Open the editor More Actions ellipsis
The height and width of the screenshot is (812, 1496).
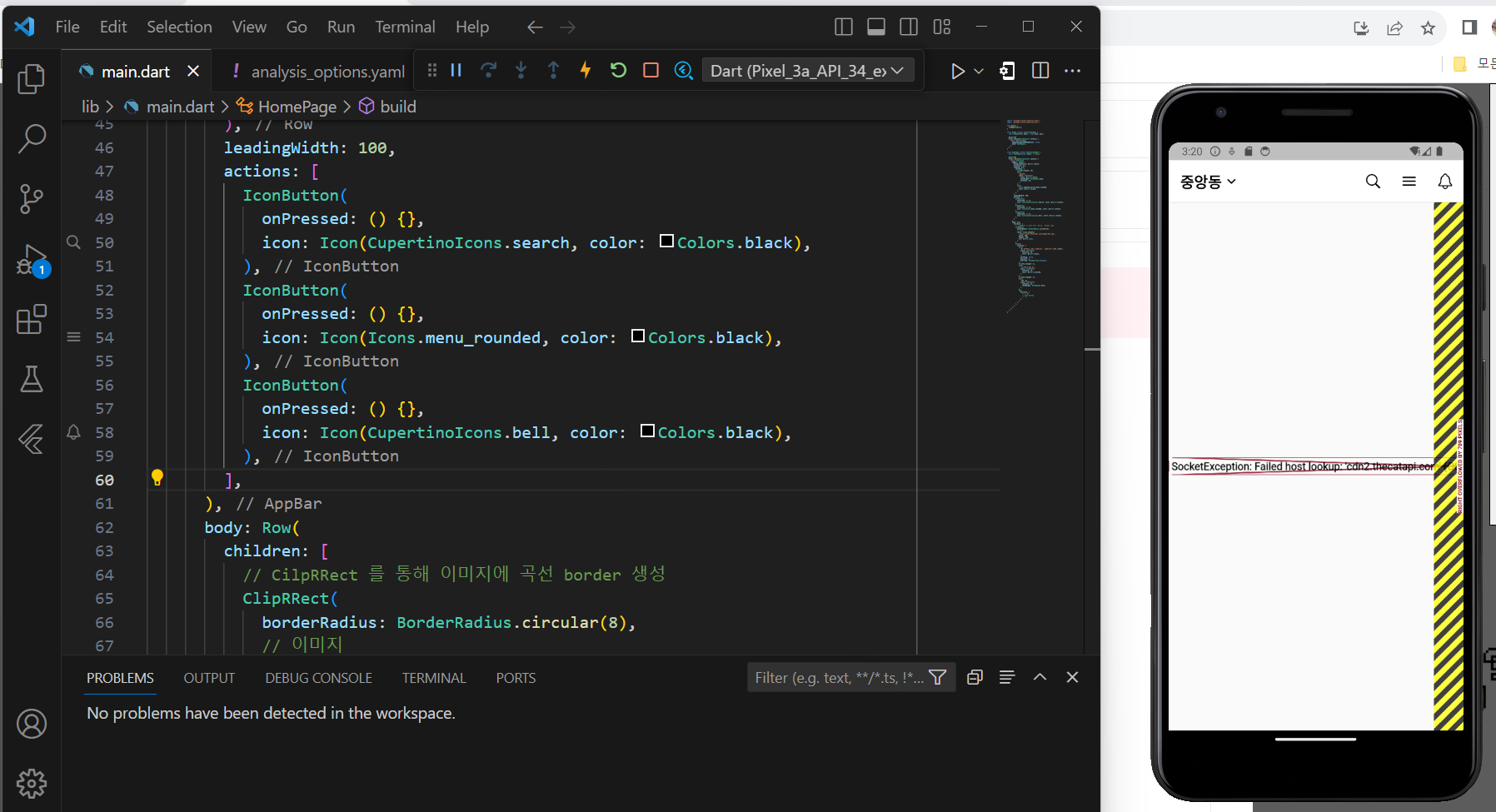[1072, 71]
